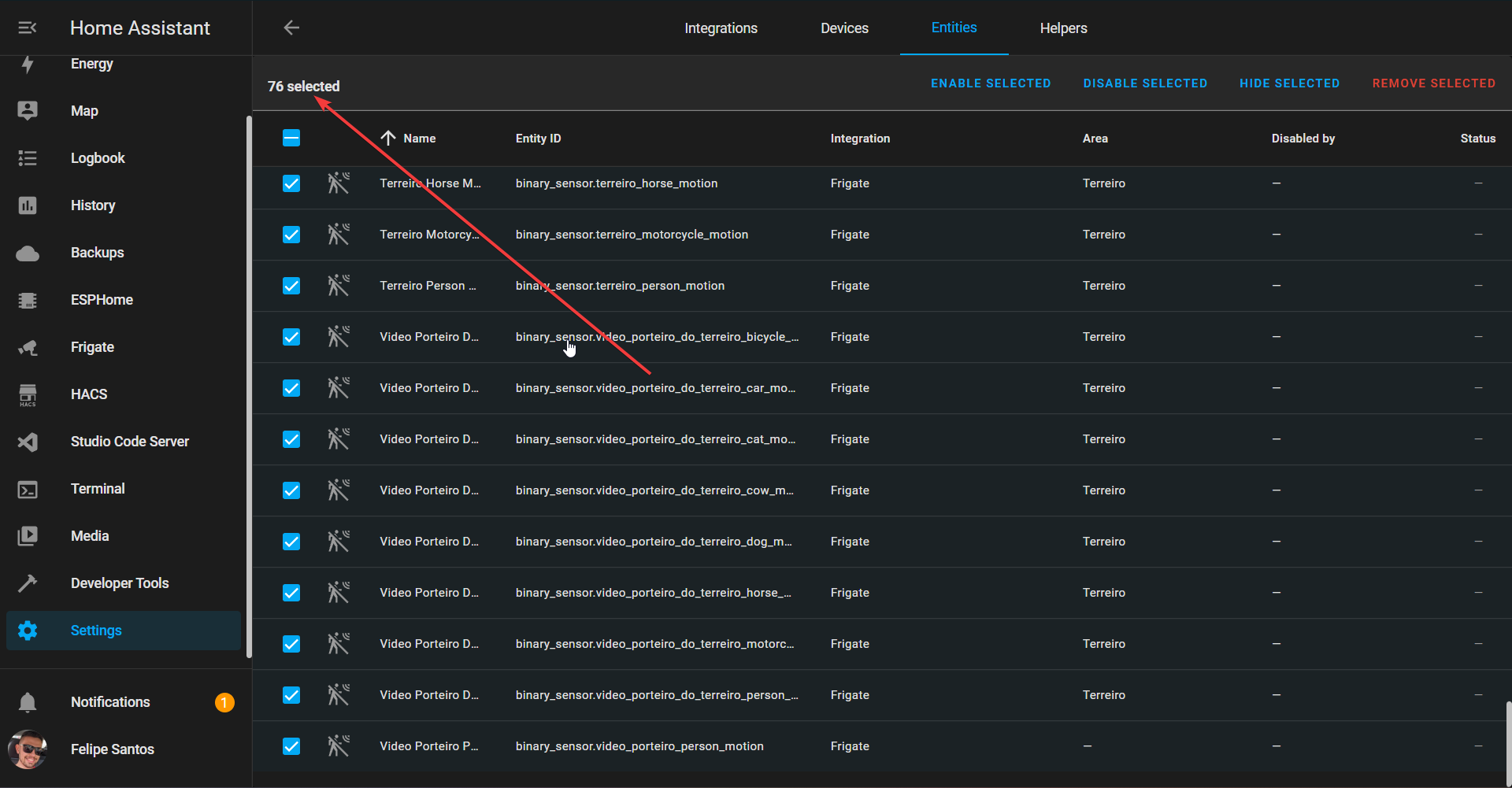Open the Map panel

[x=83, y=110]
